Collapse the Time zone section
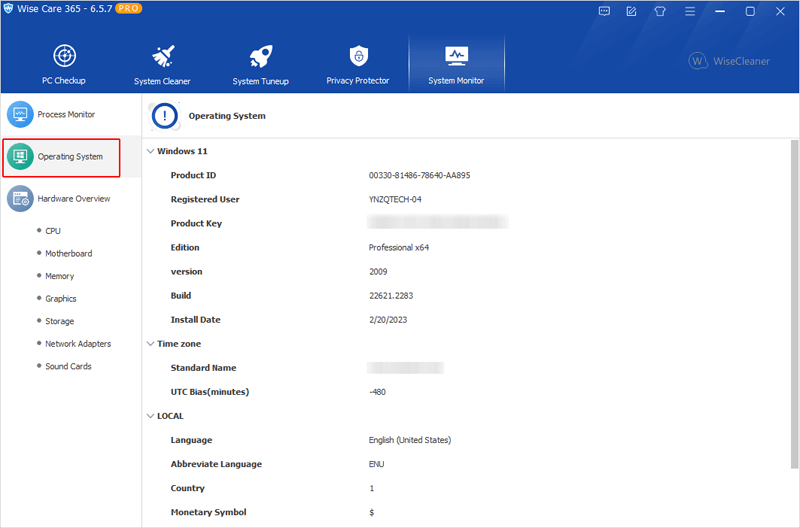Image resolution: width=800 pixels, height=528 pixels. pos(151,344)
